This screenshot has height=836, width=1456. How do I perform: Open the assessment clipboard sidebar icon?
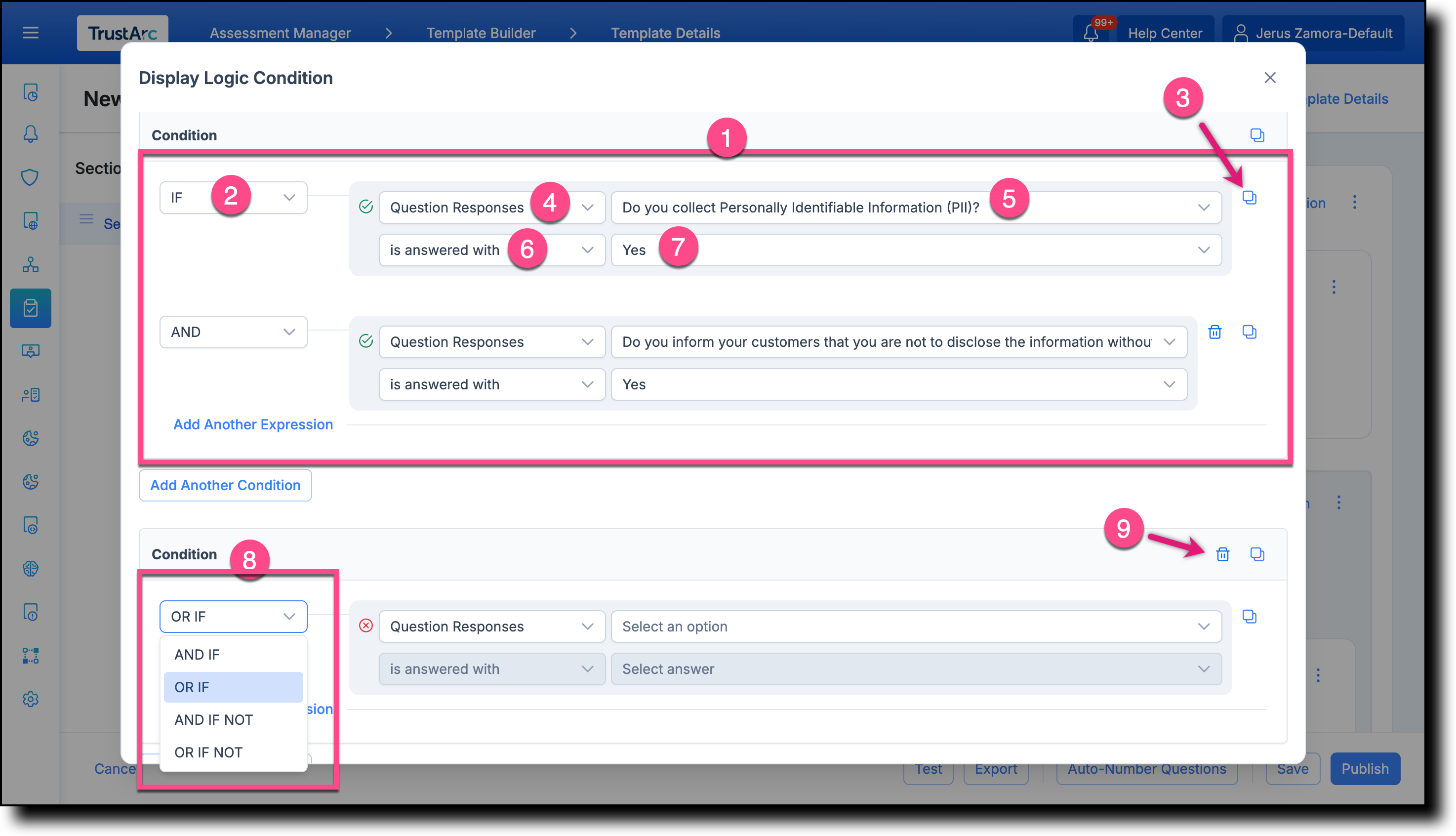point(31,308)
